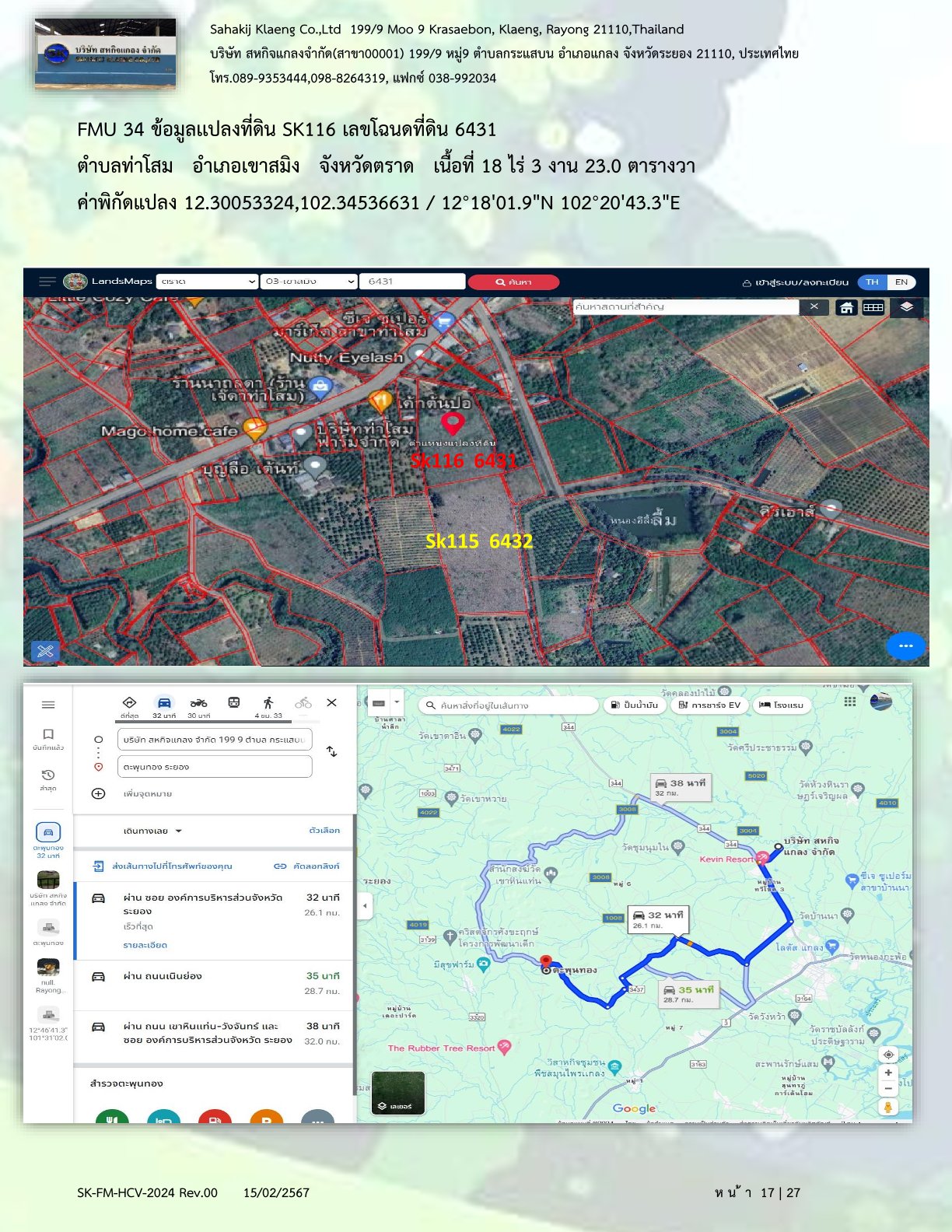Click the ปั๊มน้ำมัน gas station chip

tap(635, 705)
